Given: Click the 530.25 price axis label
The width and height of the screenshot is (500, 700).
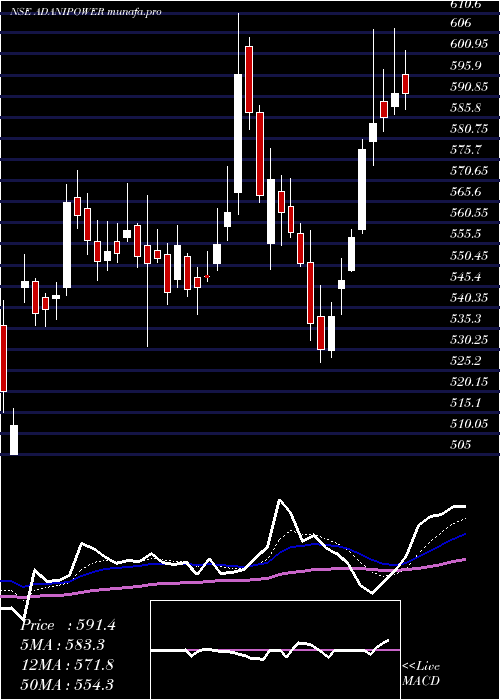Looking at the screenshot, I should point(468,340).
